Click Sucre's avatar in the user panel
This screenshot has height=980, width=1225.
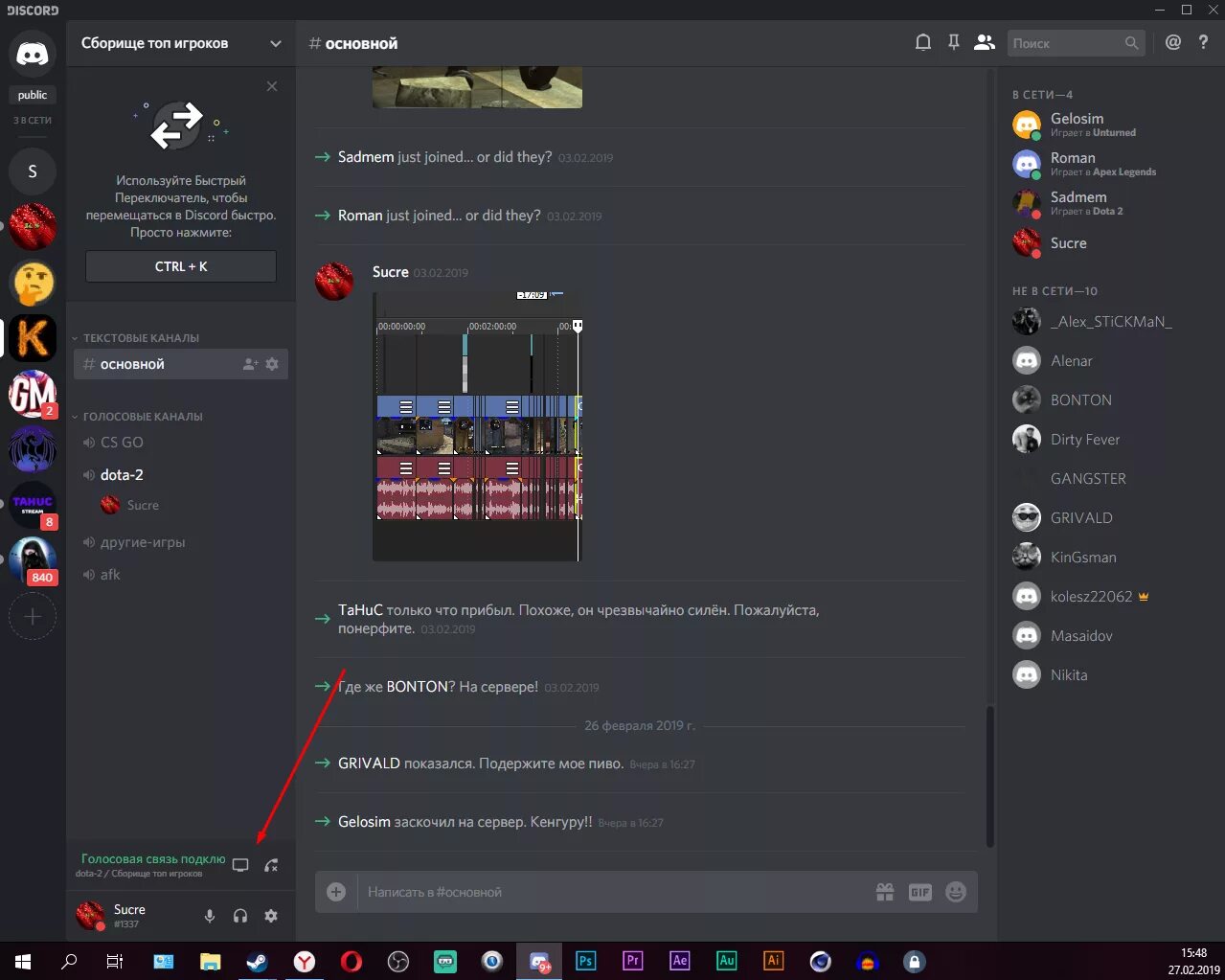[x=90, y=915]
